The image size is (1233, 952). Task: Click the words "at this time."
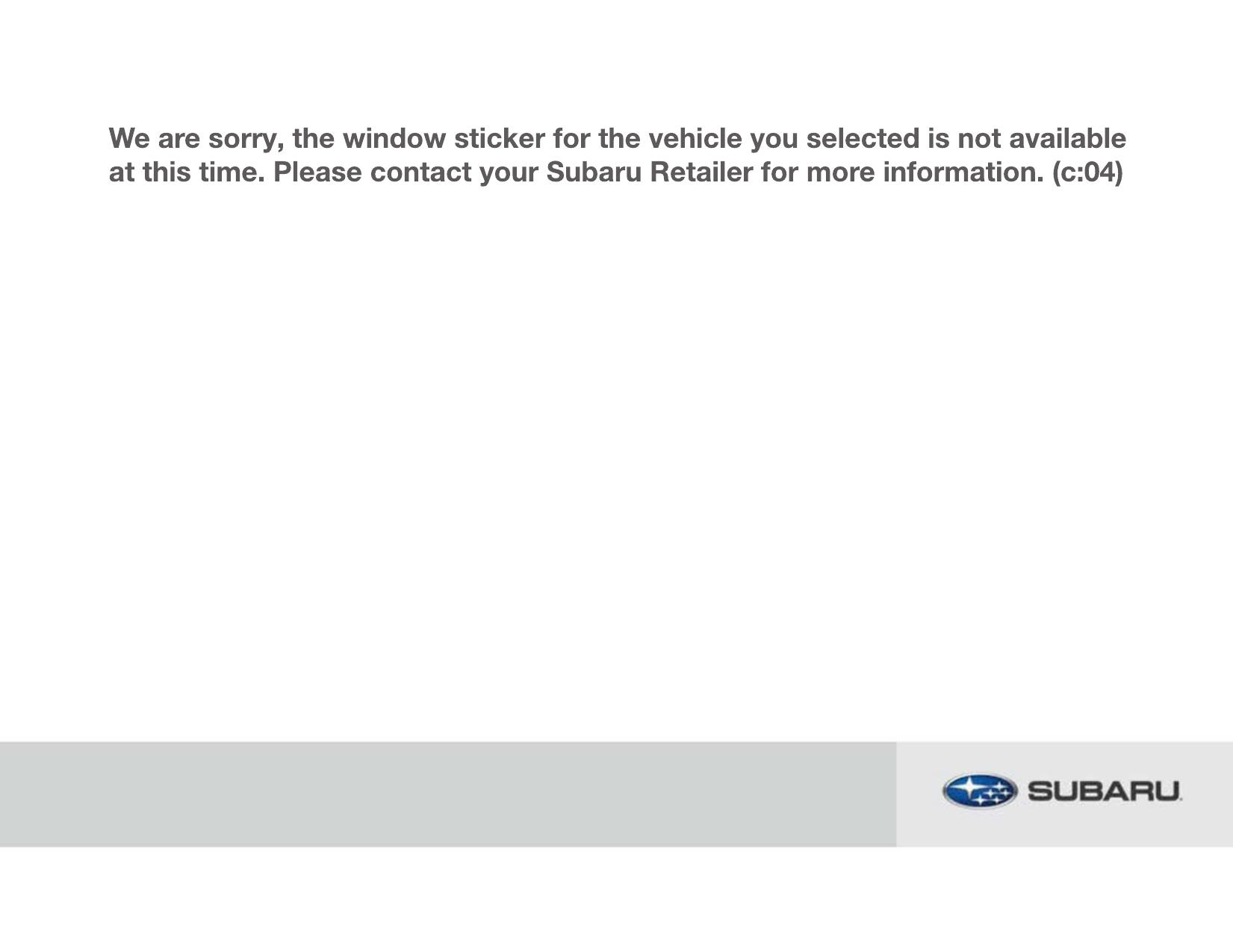pos(187,172)
